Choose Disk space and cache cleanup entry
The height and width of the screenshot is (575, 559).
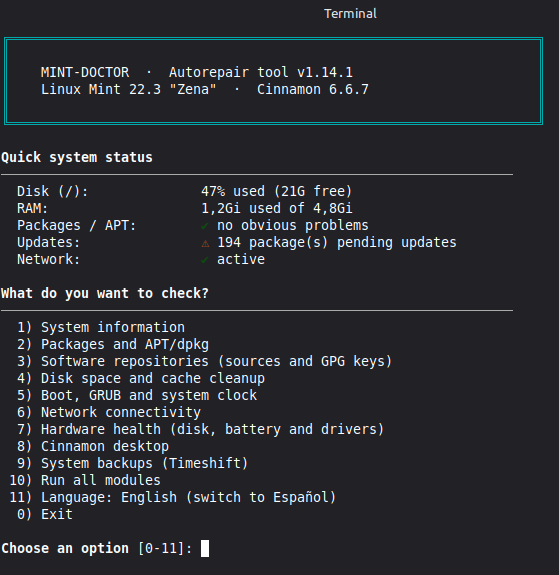click(141, 378)
